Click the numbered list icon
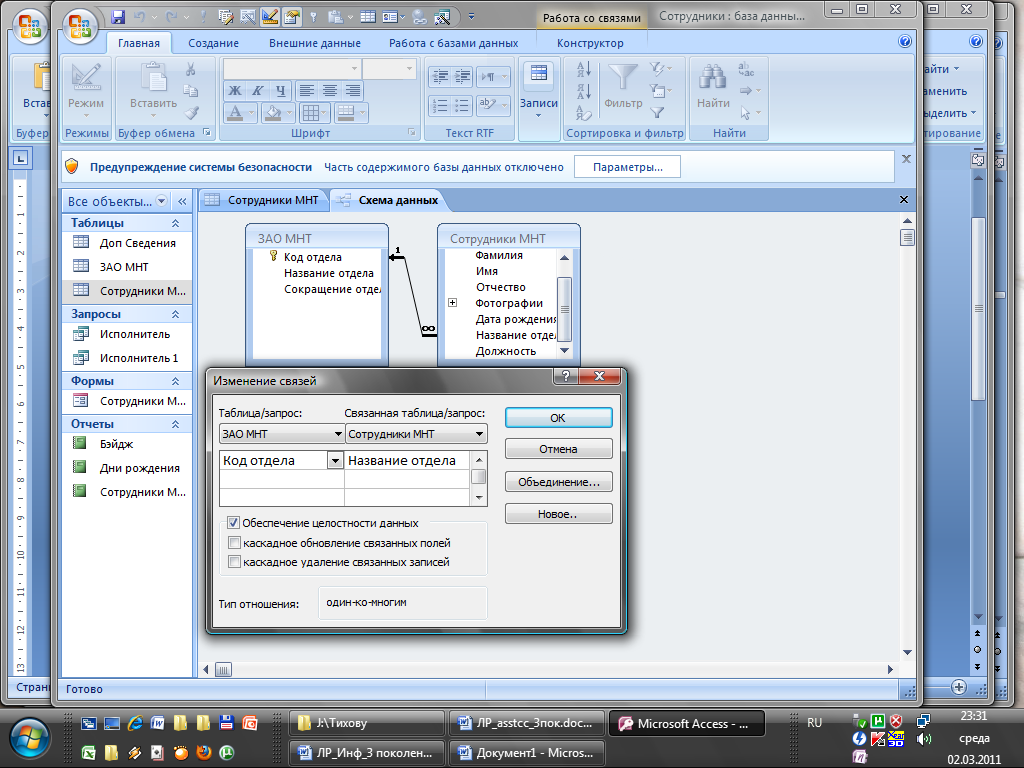1024x768 pixels. click(x=440, y=105)
